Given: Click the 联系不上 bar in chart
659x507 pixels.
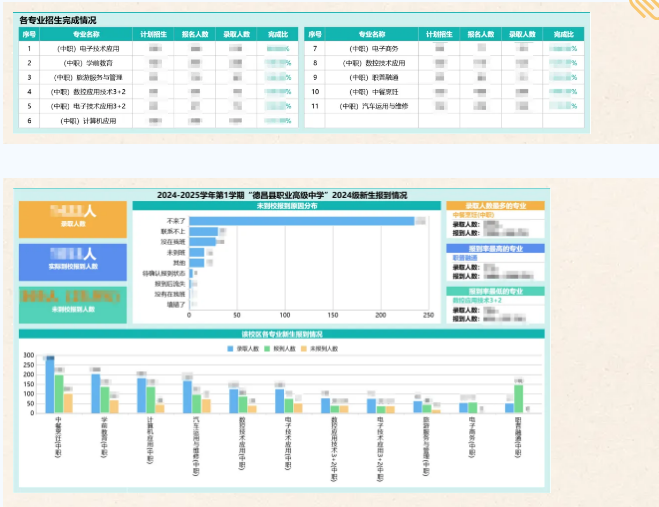Looking at the screenshot, I should 204,231.
